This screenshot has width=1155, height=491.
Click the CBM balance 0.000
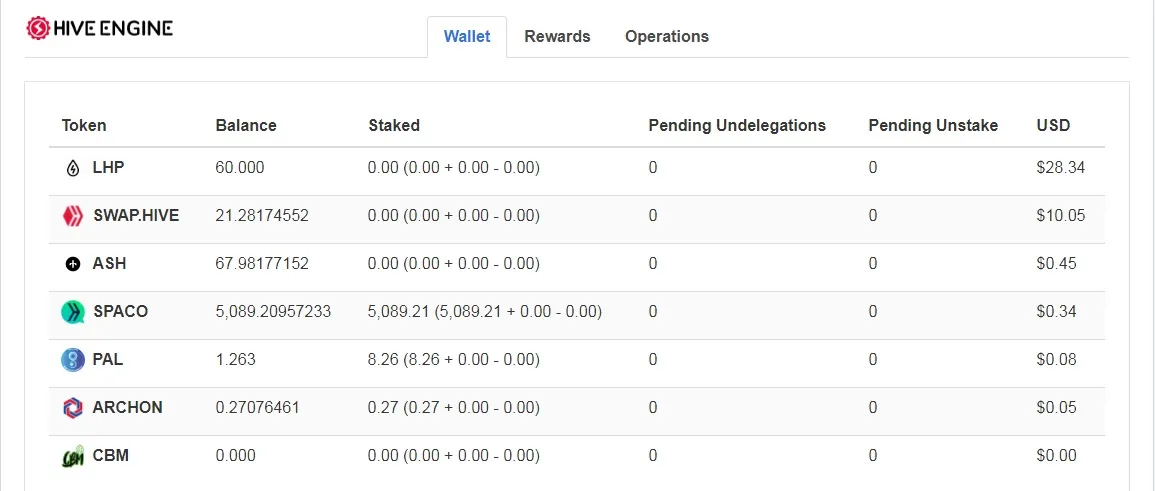click(x=236, y=456)
